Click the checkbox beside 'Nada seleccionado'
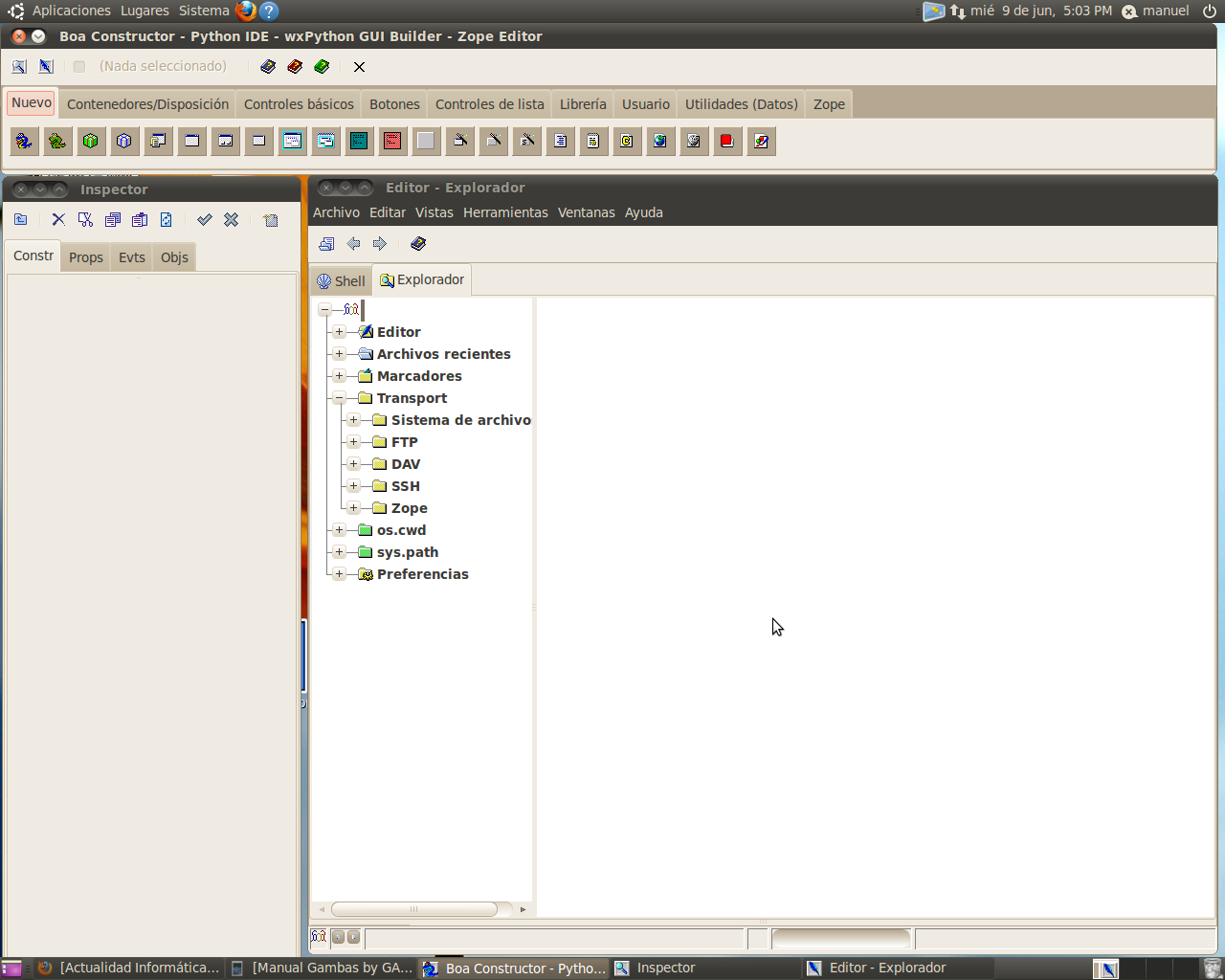The width and height of the screenshot is (1225, 980). pos(79,67)
